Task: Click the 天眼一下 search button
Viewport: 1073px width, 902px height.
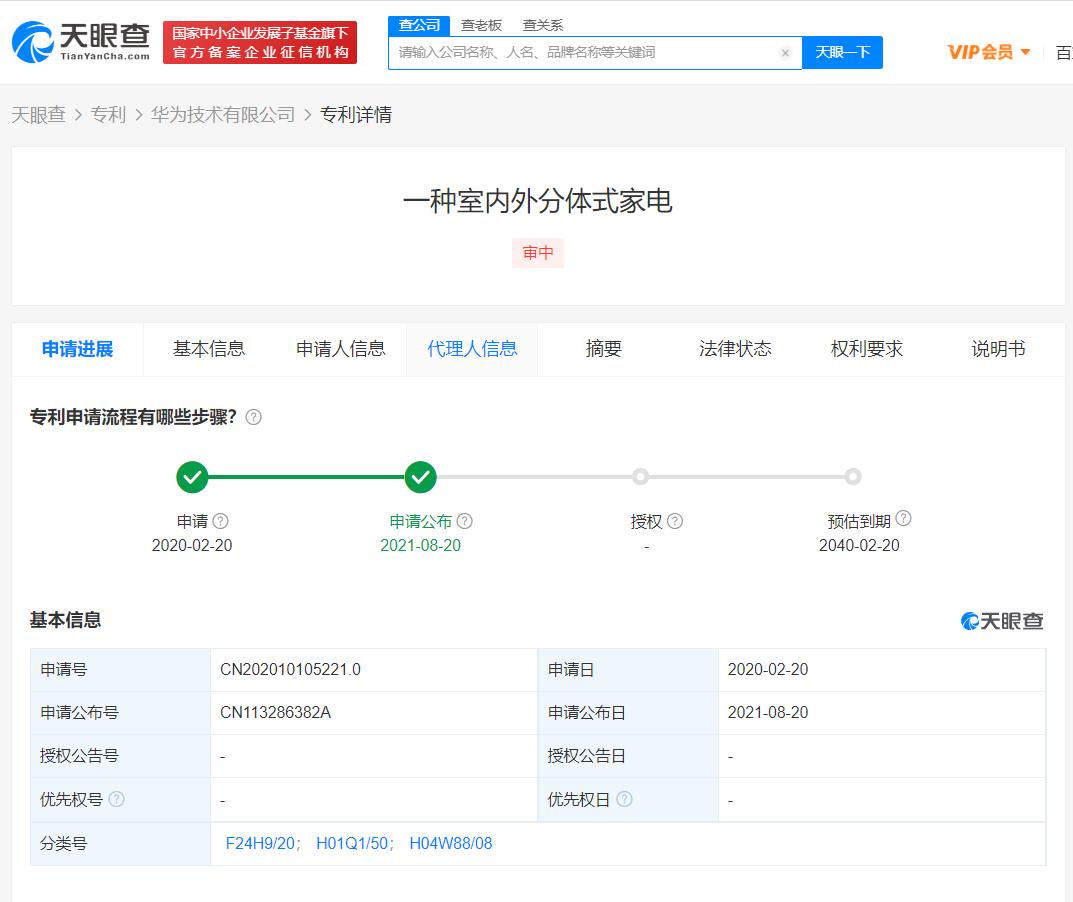Action: pyautogui.click(x=842, y=53)
